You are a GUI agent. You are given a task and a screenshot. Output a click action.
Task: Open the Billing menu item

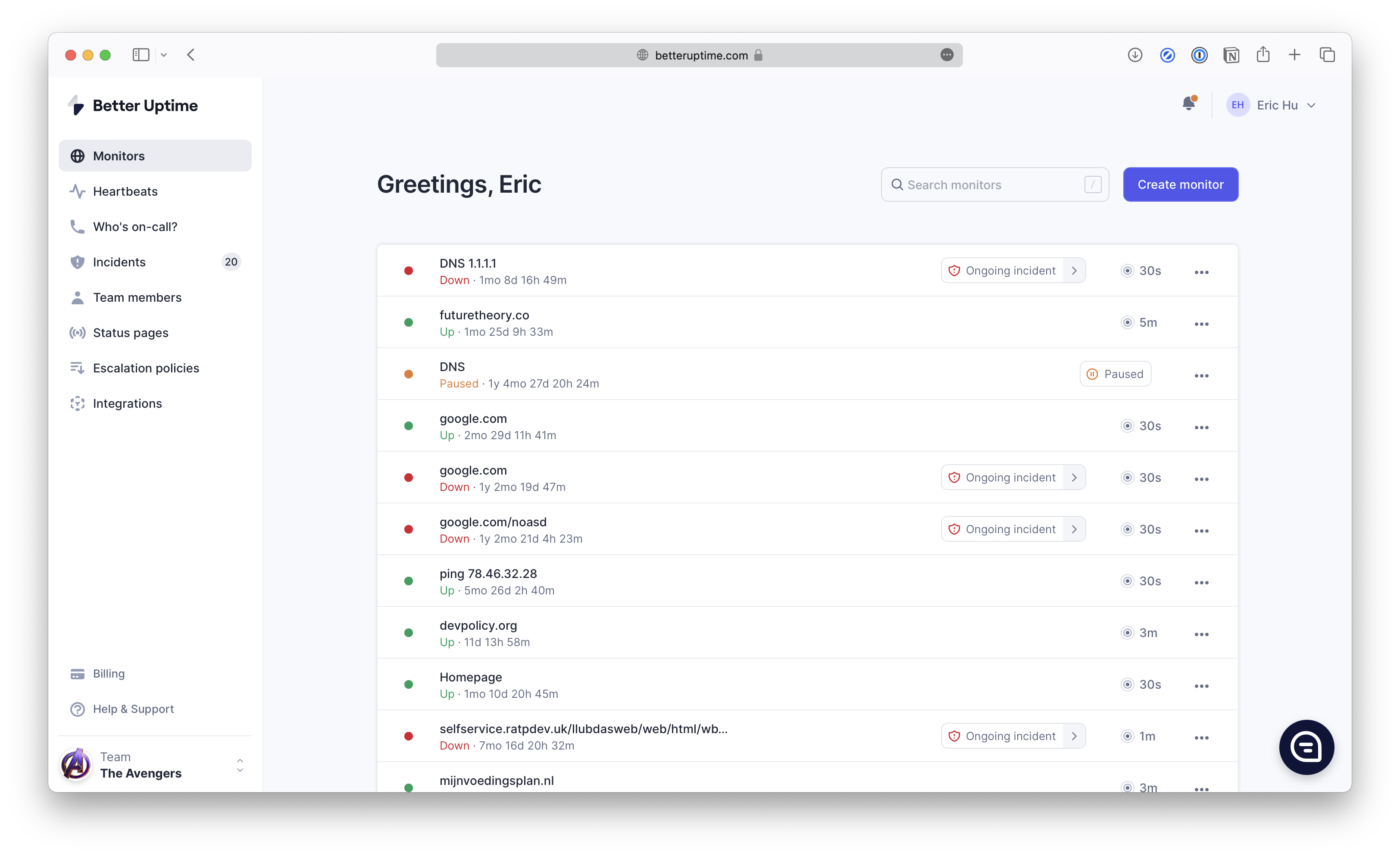pyautogui.click(x=108, y=673)
